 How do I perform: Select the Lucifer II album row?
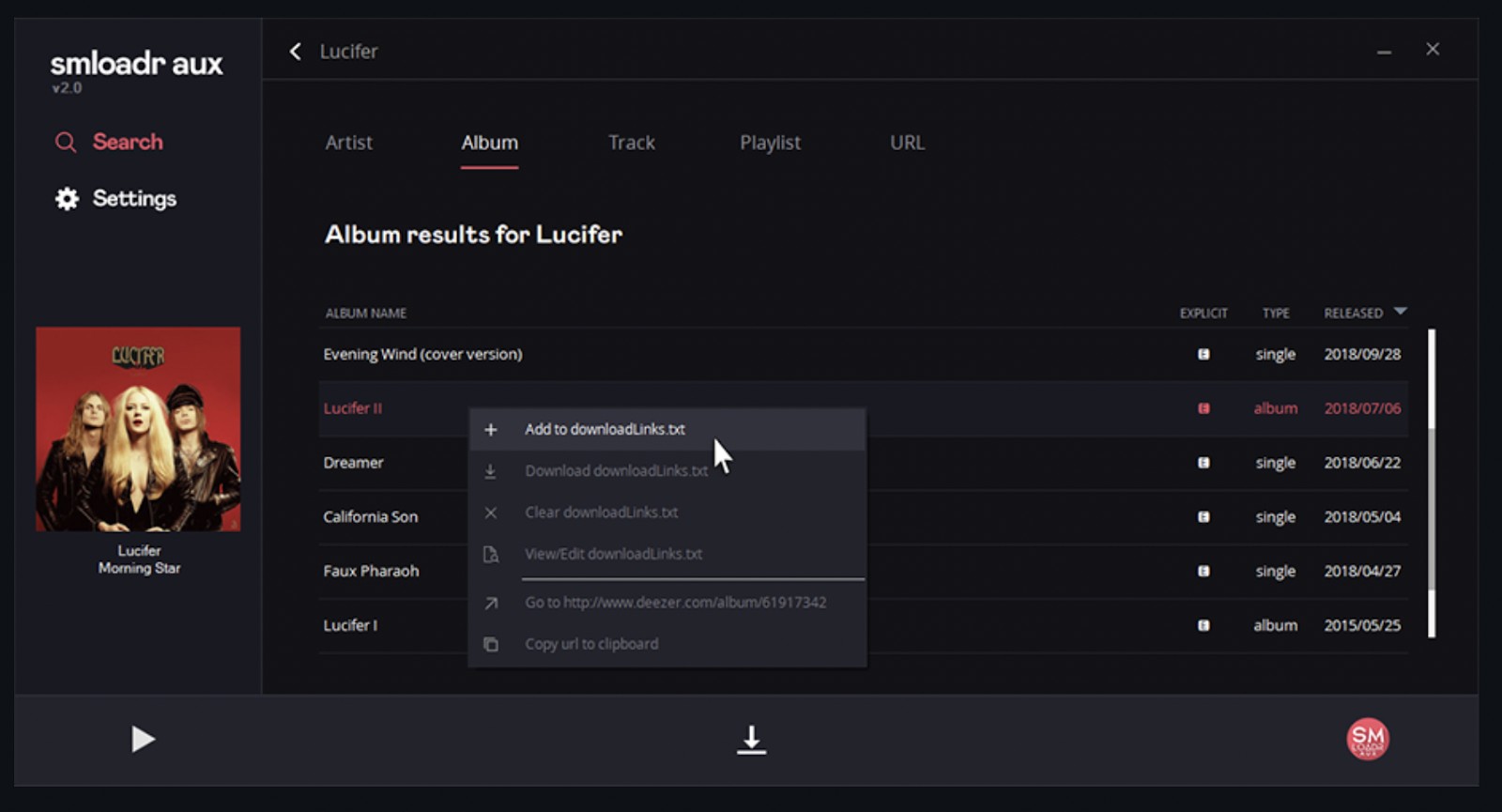click(x=864, y=408)
